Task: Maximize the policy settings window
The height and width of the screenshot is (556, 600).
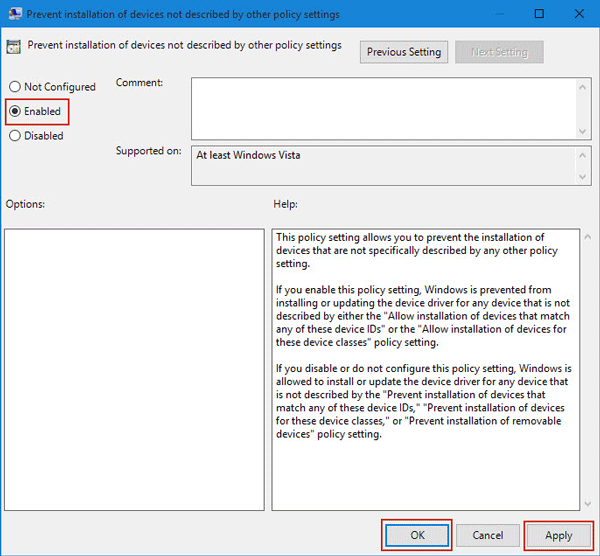Action: coord(539,14)
